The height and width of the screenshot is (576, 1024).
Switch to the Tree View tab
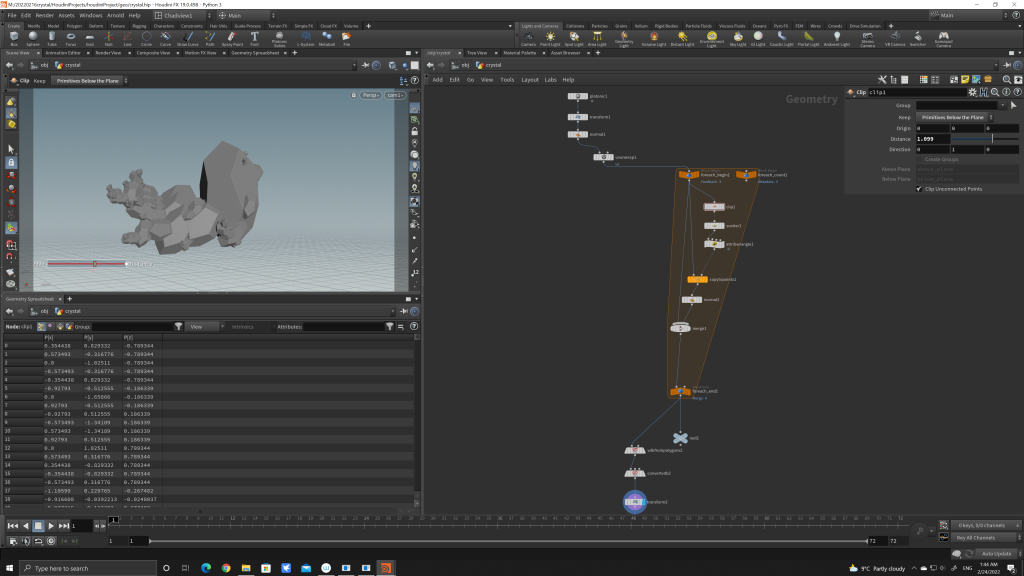pos(477,52)
